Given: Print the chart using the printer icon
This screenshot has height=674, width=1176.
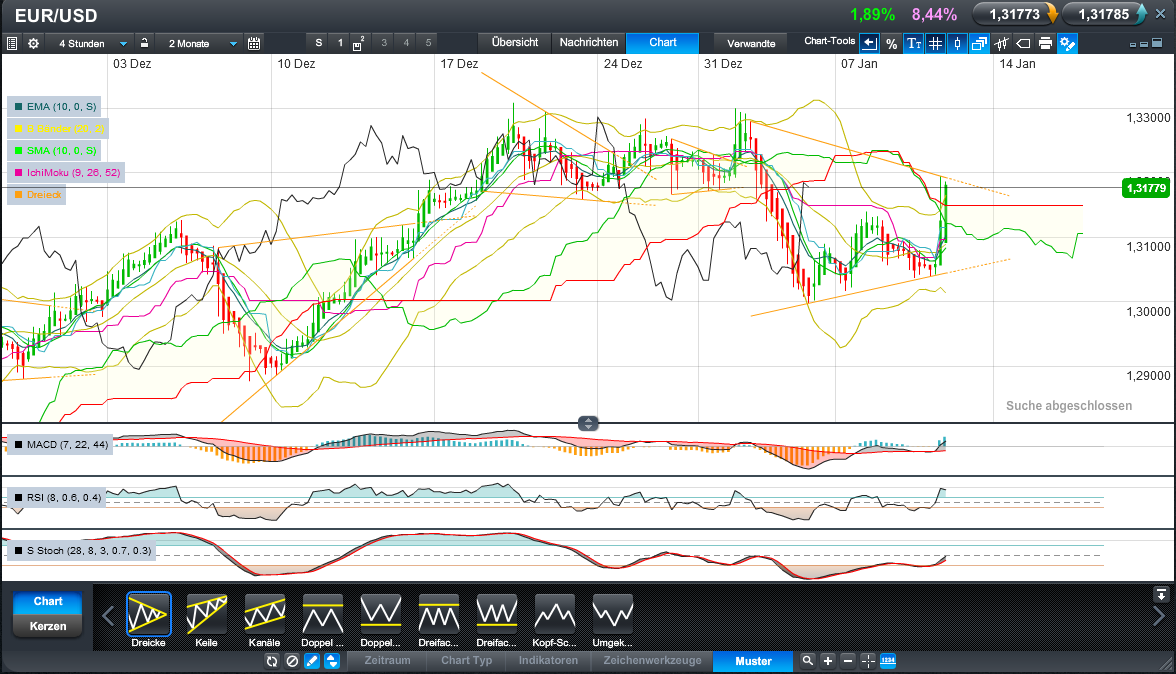Looking at the screenshot, I should 1045,43.
